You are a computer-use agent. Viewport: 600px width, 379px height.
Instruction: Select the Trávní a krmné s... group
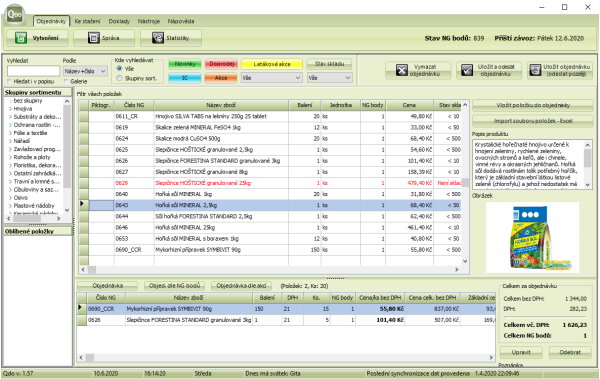pyautogui.click(x=36, y=181)
